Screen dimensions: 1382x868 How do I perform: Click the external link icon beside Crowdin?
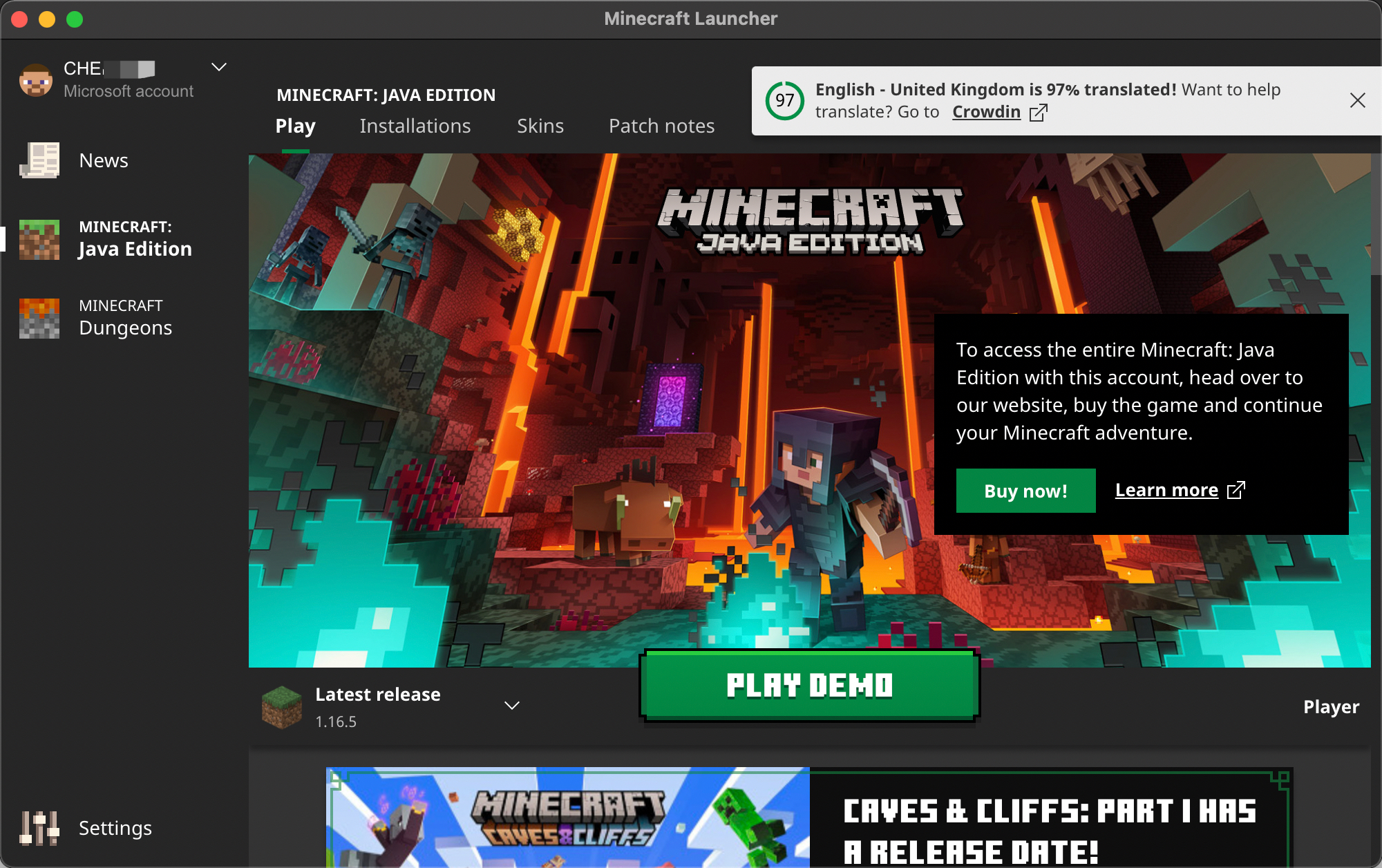(x=1038, y=113)
